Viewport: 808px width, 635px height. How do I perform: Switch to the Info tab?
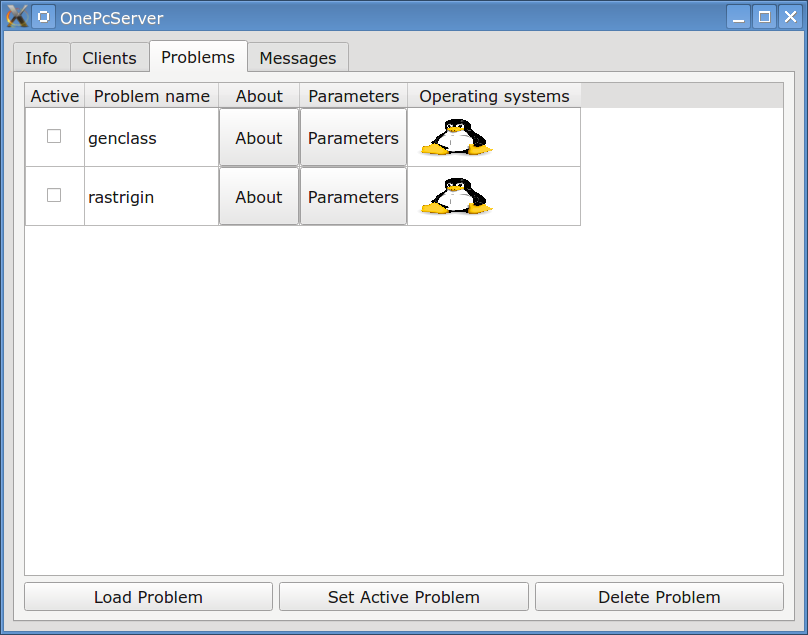tap(41, 57)
